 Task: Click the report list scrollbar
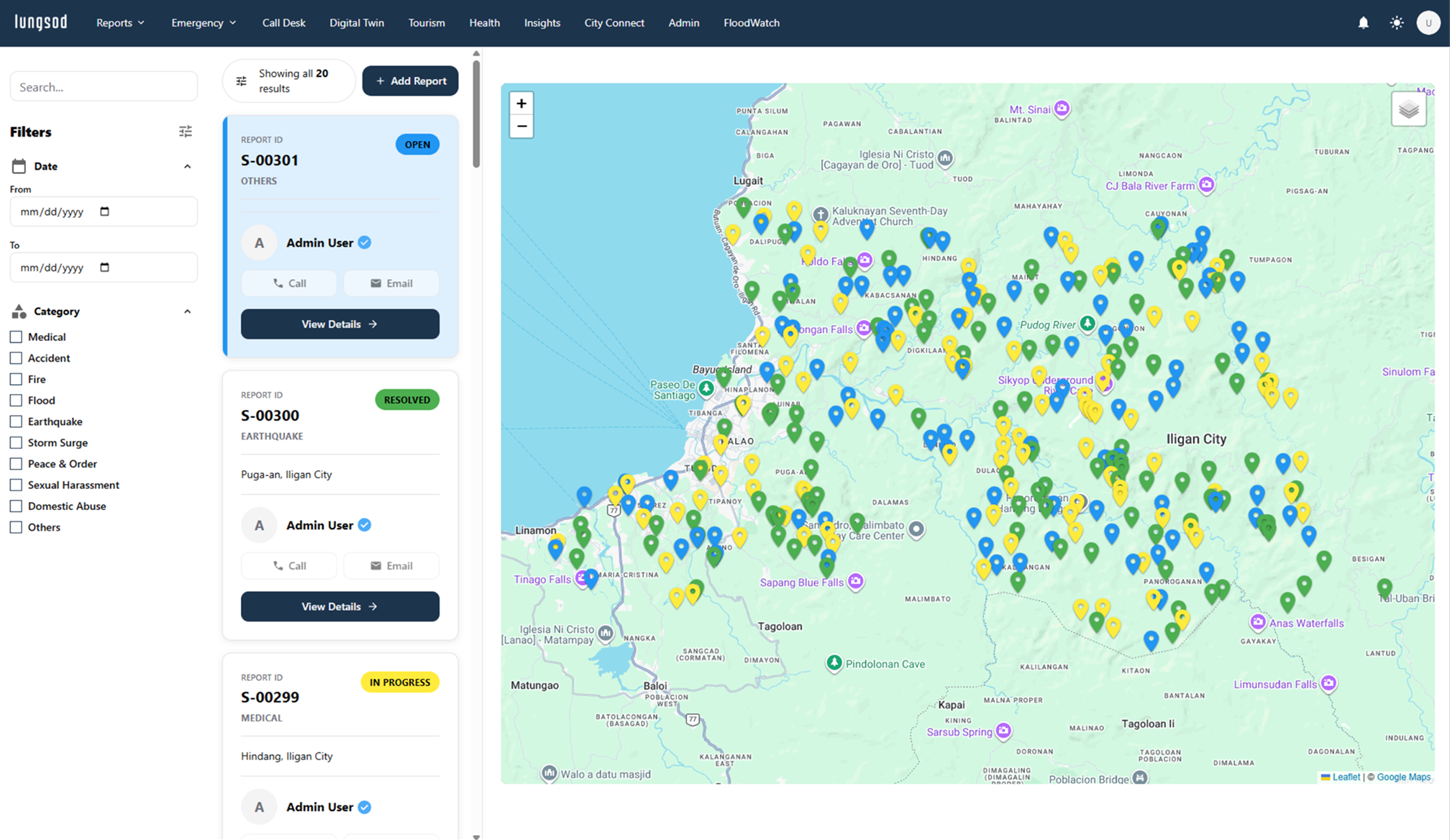pyautogui.click(x=476, y=114)
